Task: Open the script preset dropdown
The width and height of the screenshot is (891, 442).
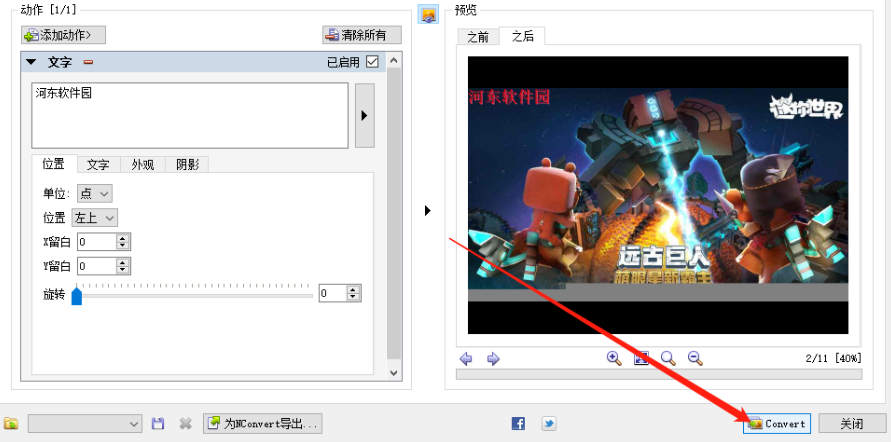Action: 85,423
